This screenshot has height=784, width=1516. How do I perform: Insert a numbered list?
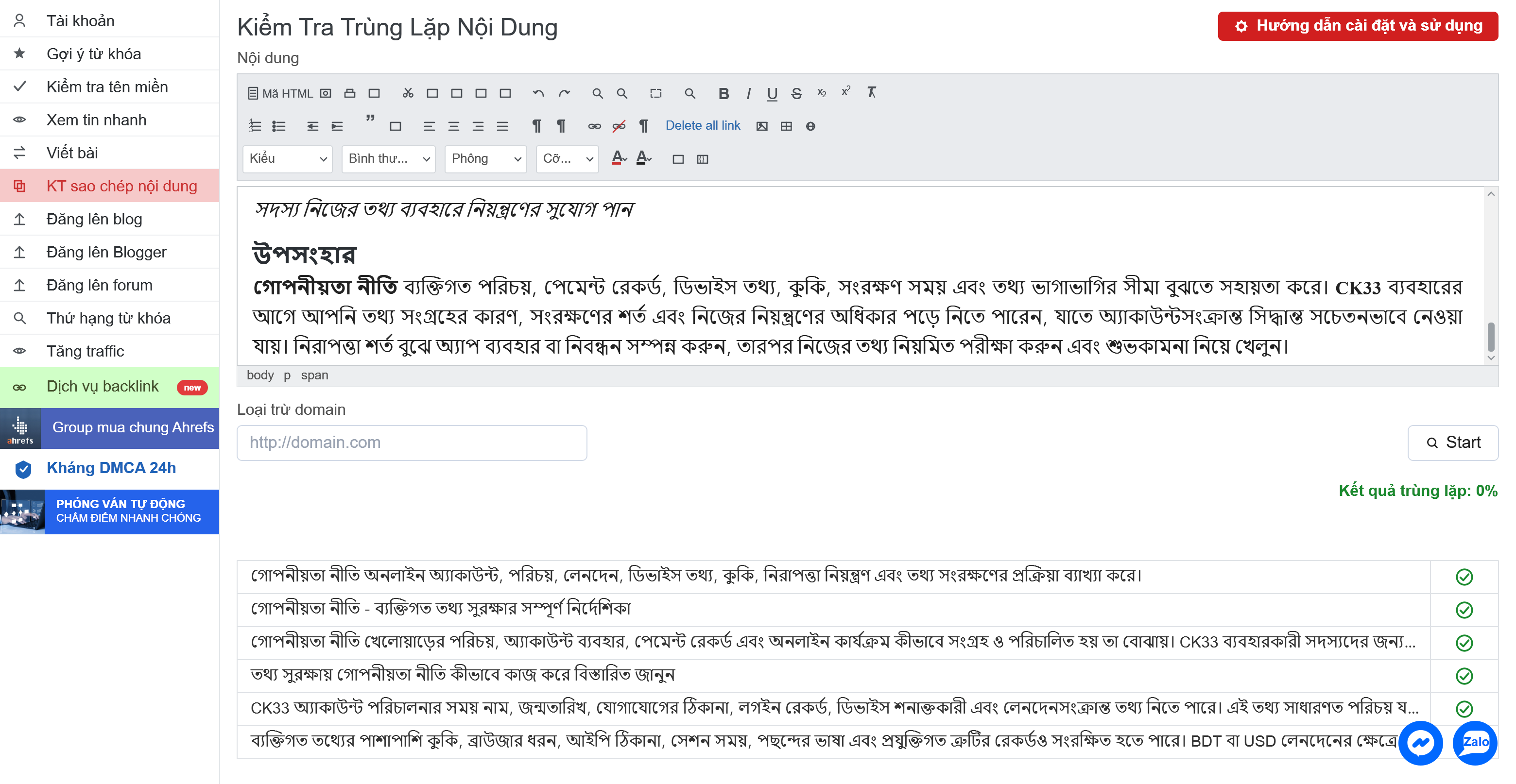point(254,126)
